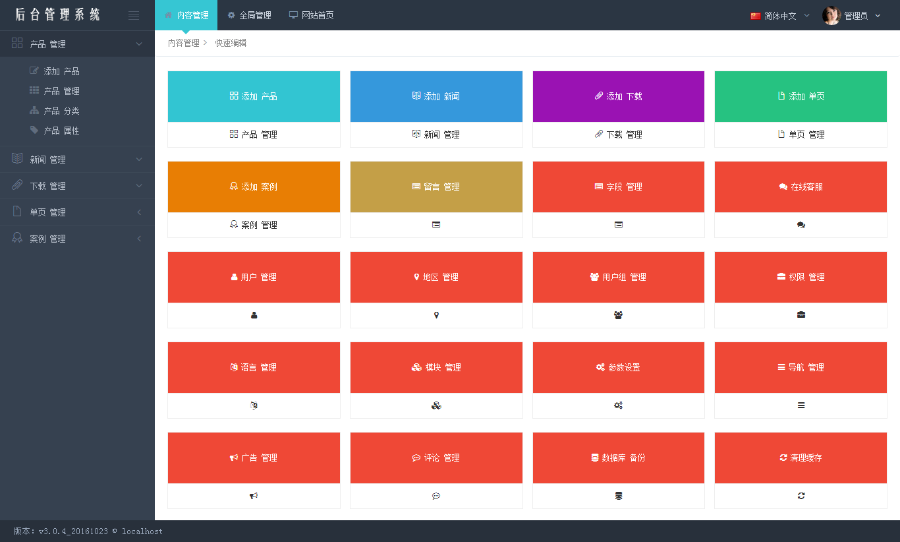Screen dimensions: 900x542
Task: Click the 参数设置 red tile
Action: click(618, 367)
